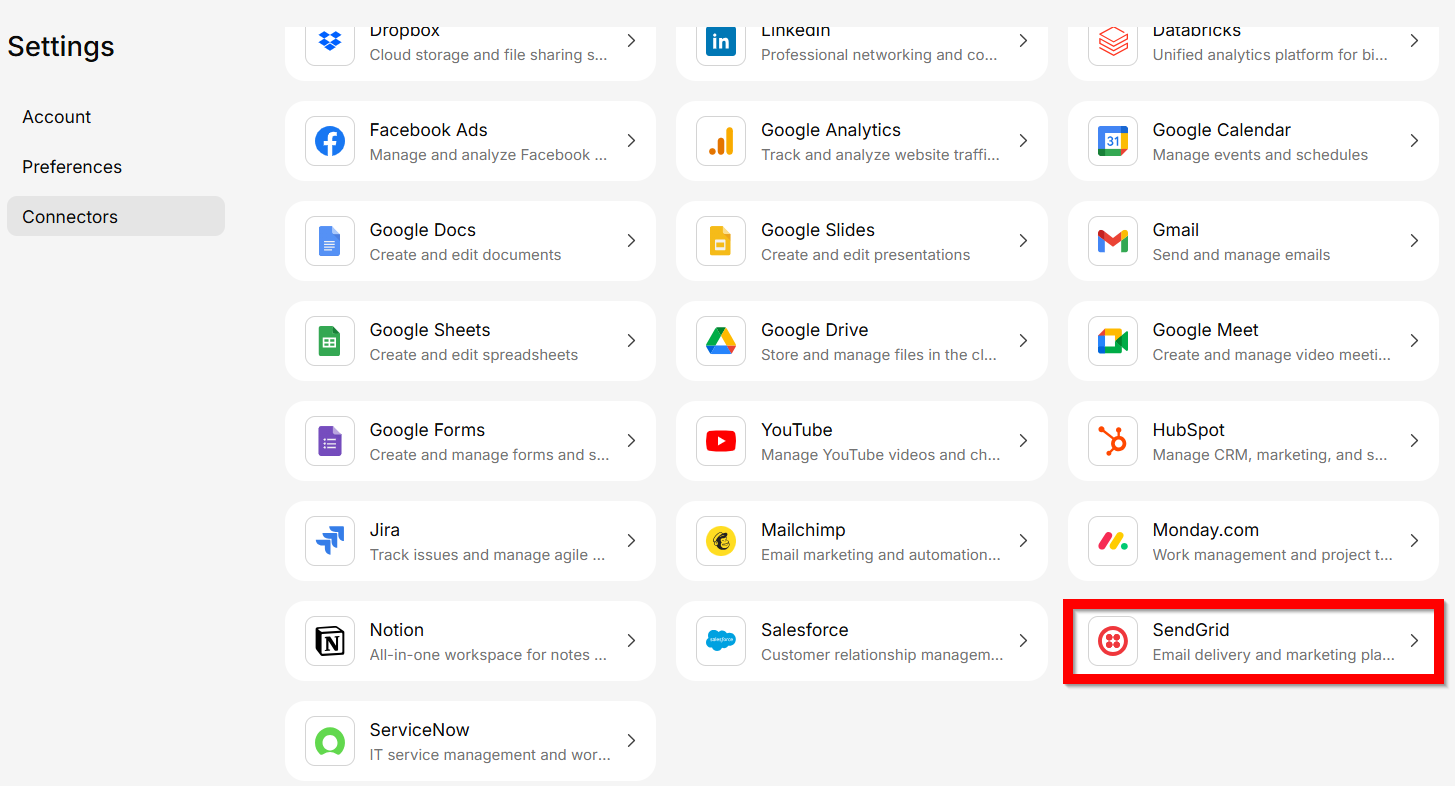The height and width of the screenshot is (786, 1455).
Task: Click the YouTube play icon
Action: 721,441
